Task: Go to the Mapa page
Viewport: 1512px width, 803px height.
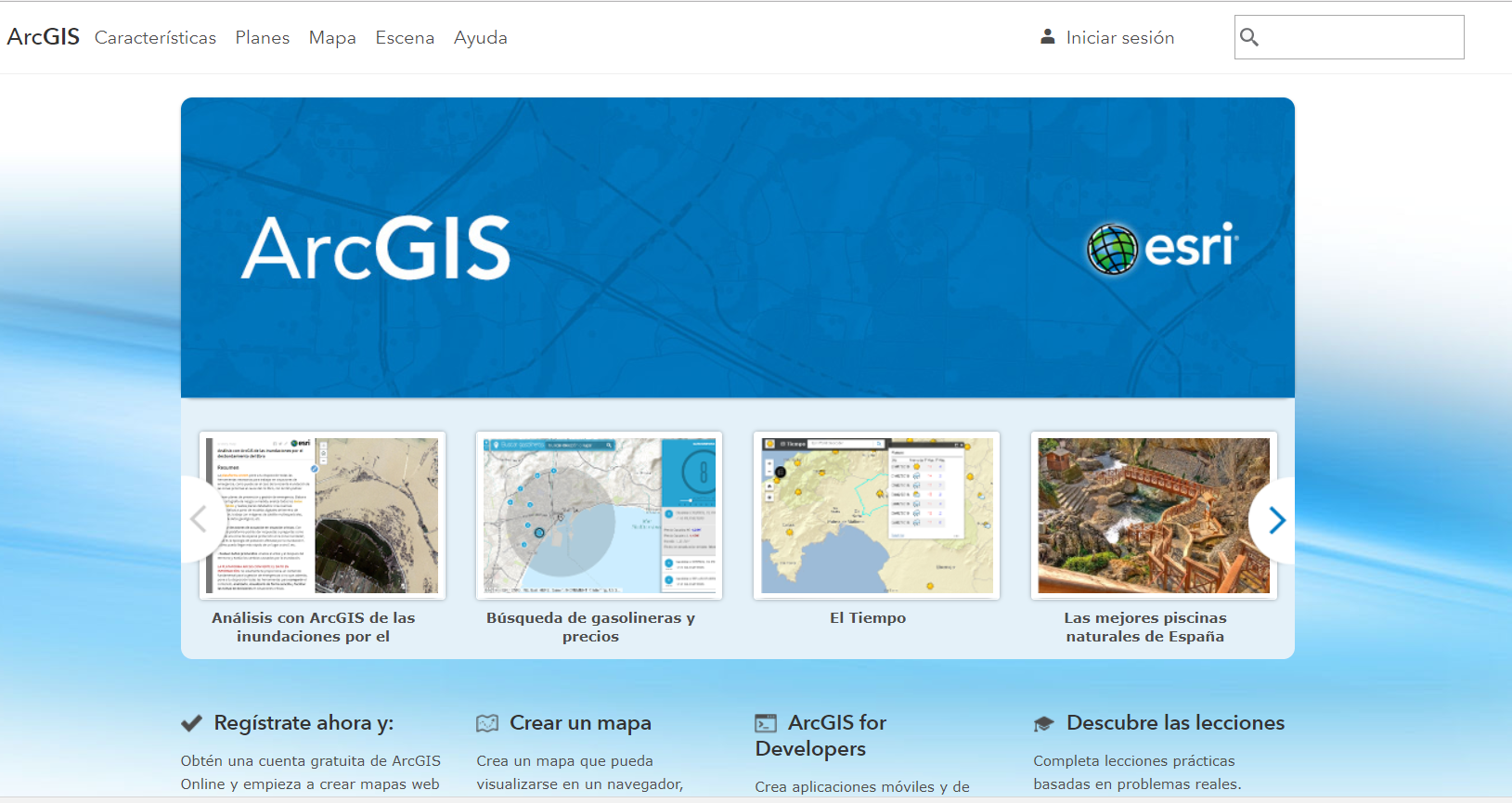Action: [332, 38]
